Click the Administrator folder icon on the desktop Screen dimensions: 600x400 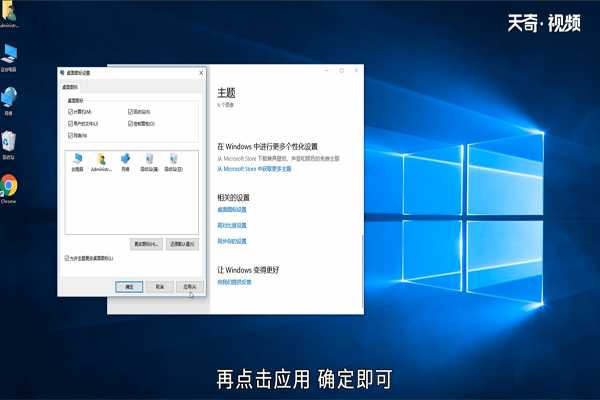tap(8, 14)
